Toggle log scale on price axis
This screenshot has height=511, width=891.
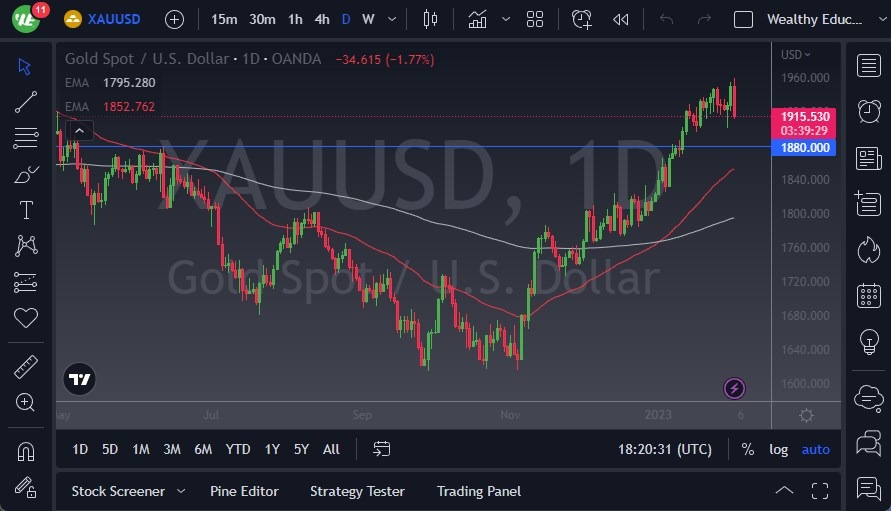click(778, 449)
